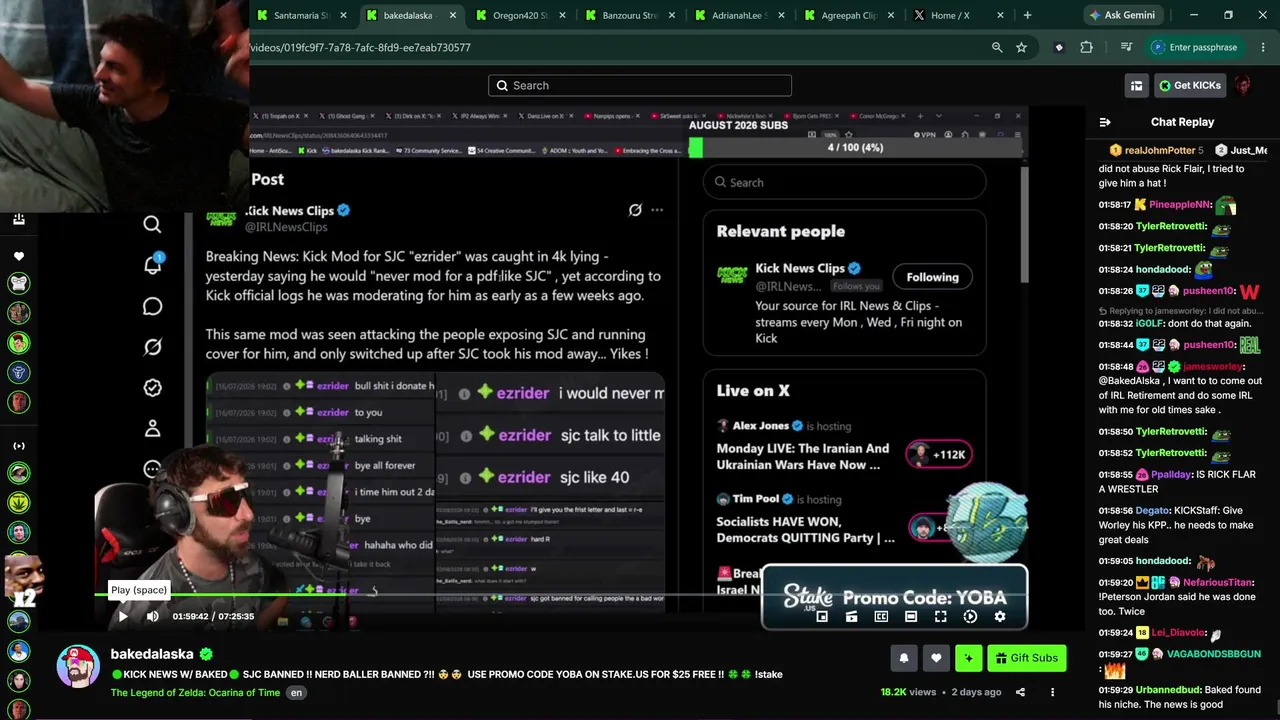This screenshot has width=1280, height=720.
Task: Close the bakedalaska browser tab
Action: pos(453,15)
